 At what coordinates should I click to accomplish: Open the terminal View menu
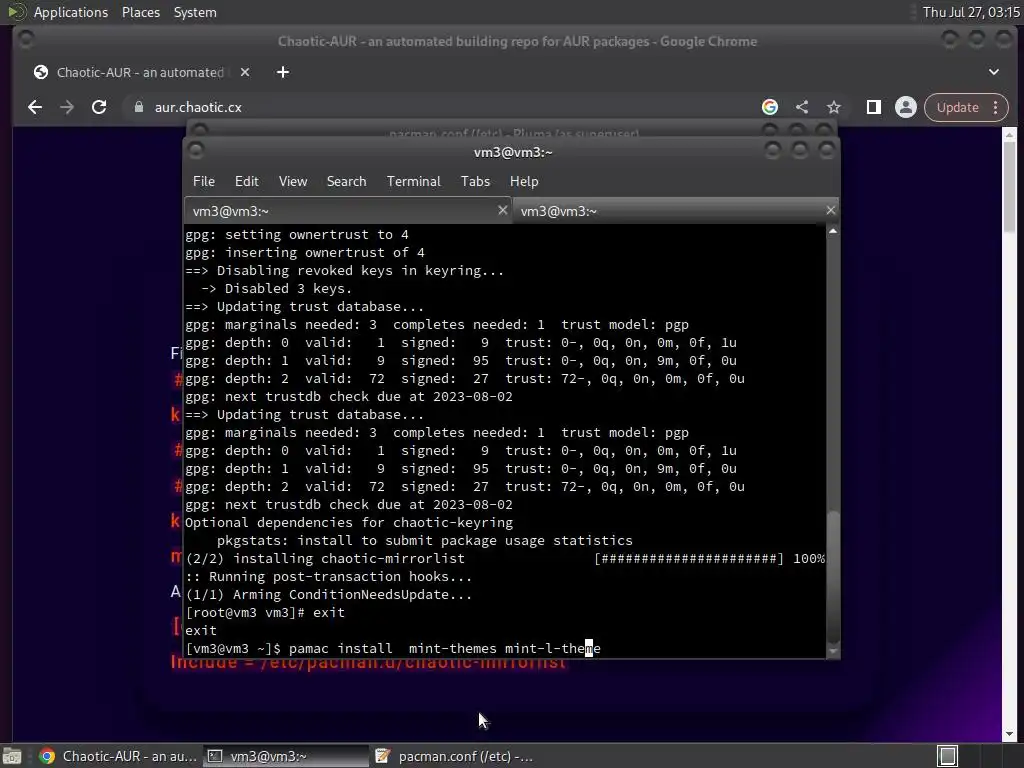coord(293,182)
